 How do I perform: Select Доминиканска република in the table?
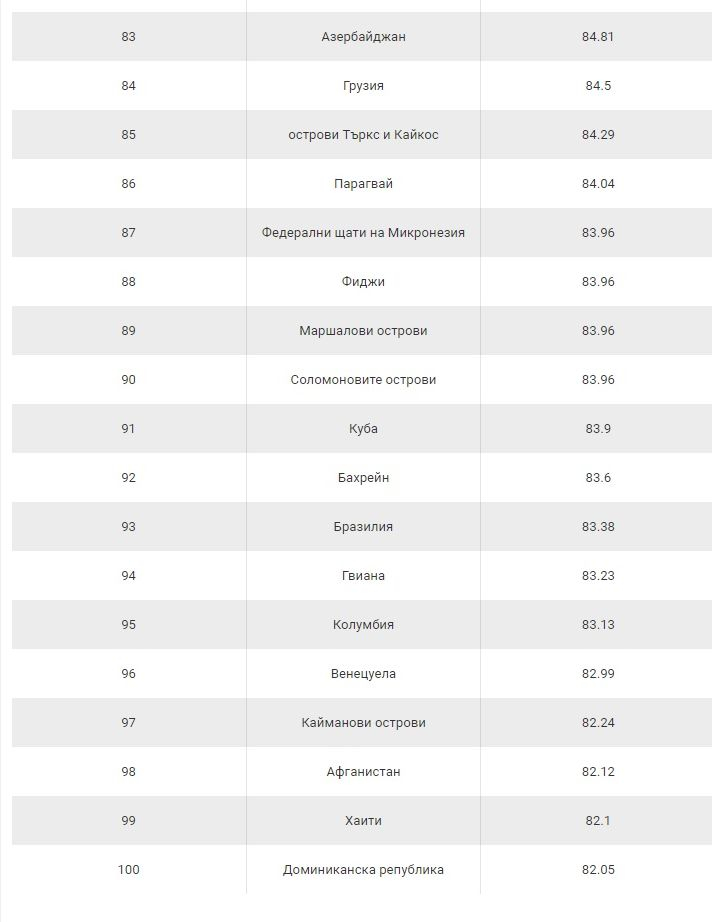[363, 870]
